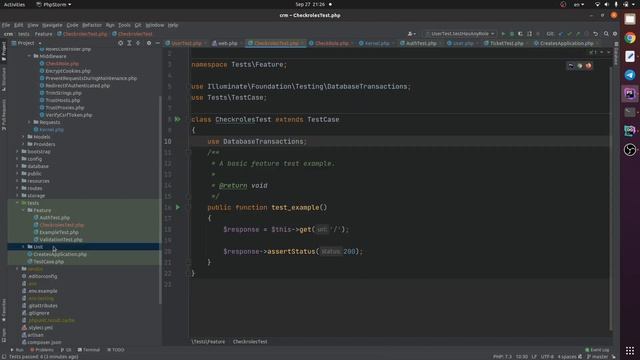640x360 pixels.
Task: Expand the Models folder
Action: pos(23,137)
